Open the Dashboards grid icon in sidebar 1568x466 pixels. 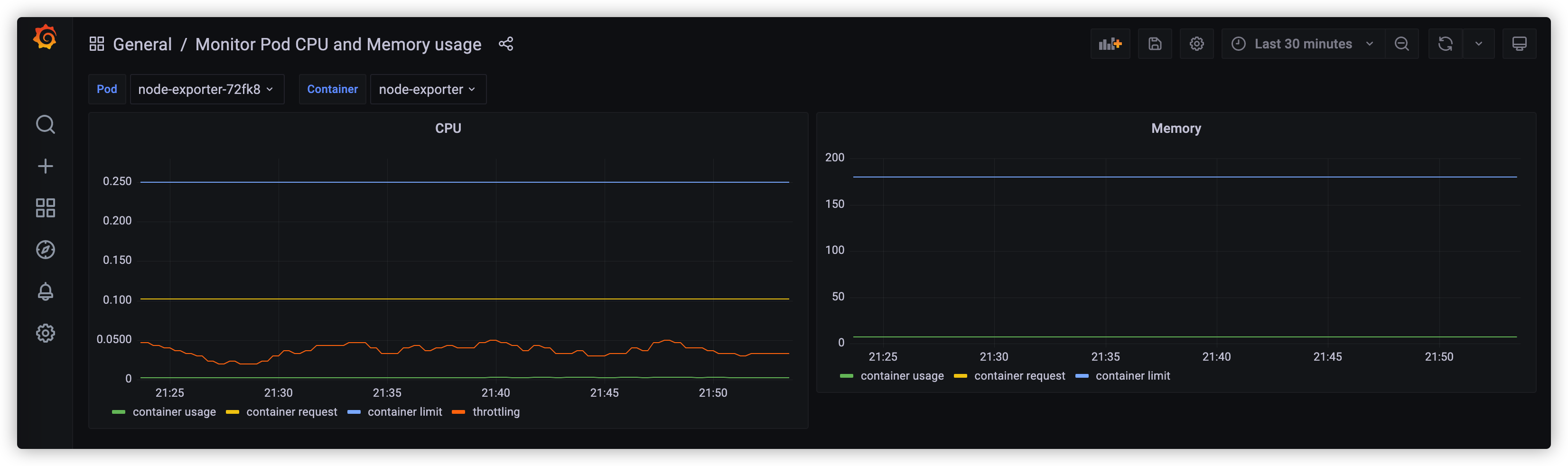[x=45, y=208]
